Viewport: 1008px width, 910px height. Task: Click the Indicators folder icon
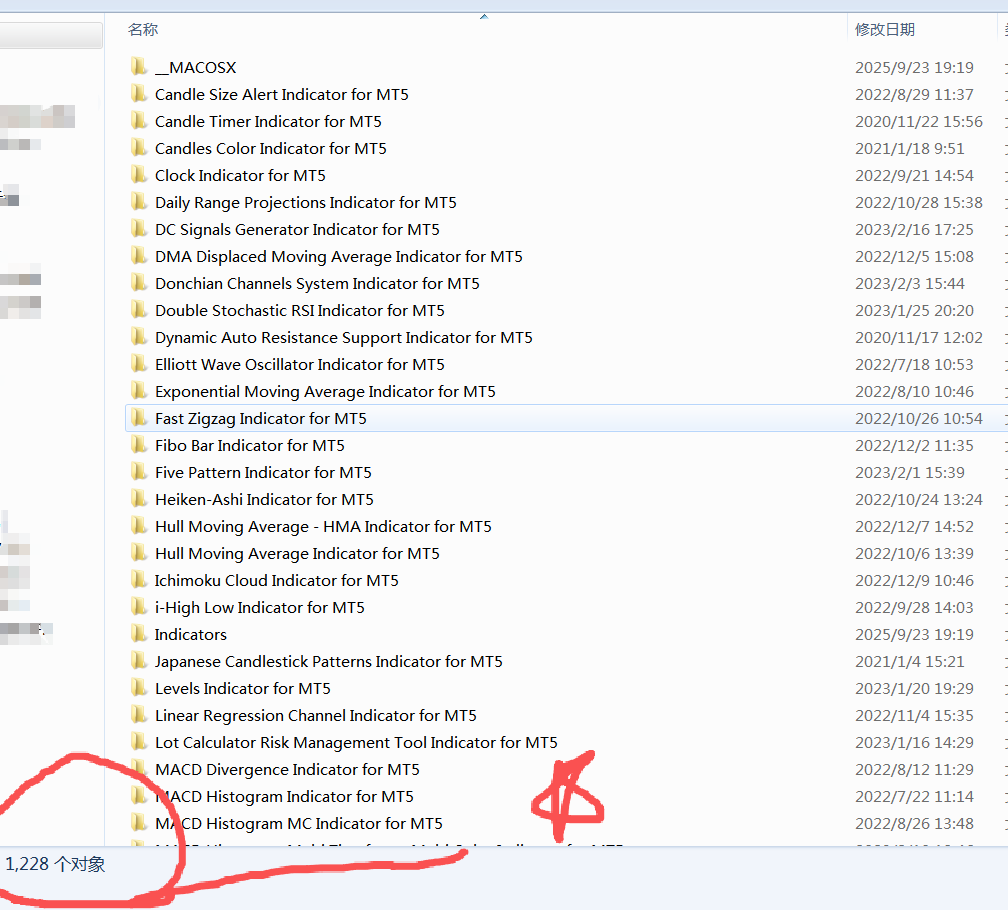pos(139,634)
